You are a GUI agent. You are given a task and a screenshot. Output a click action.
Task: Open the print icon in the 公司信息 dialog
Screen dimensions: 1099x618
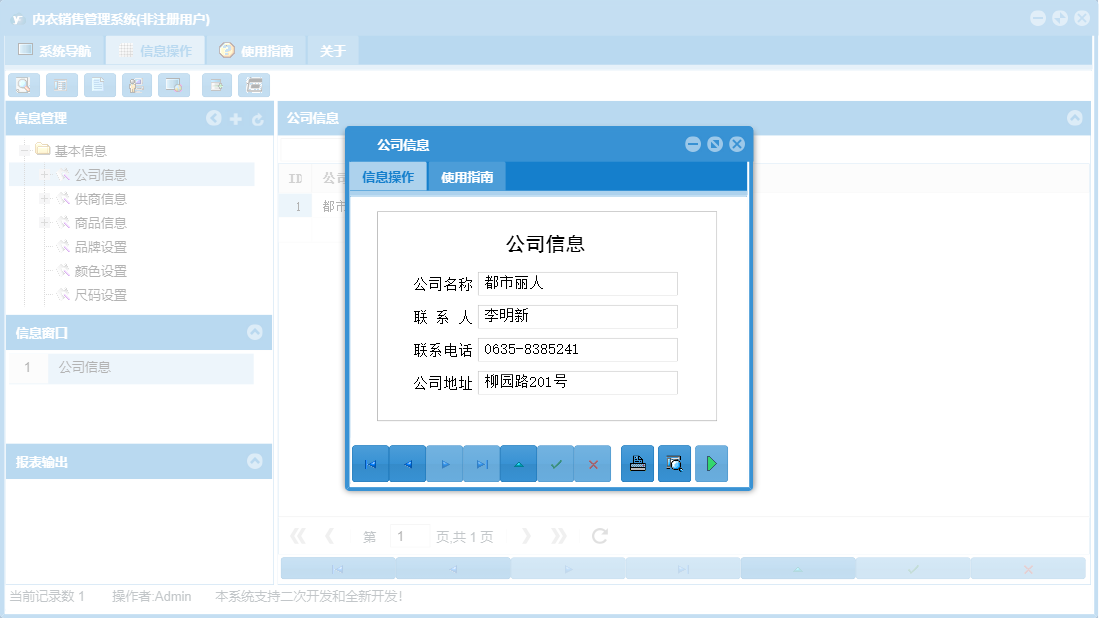(x=637, y=463)
